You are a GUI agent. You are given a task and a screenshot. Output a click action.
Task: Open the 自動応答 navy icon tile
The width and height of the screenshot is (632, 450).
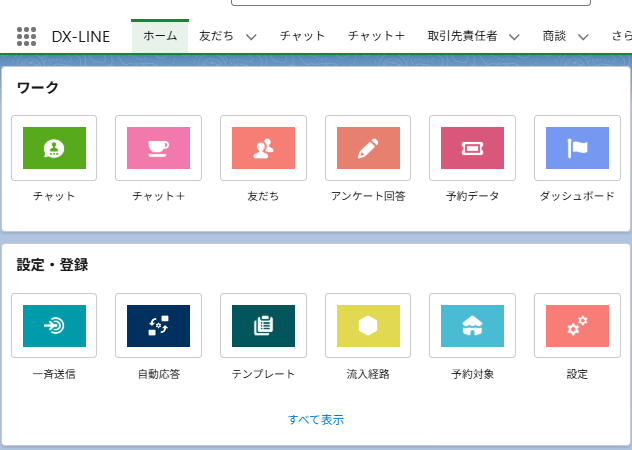(158, 326)
